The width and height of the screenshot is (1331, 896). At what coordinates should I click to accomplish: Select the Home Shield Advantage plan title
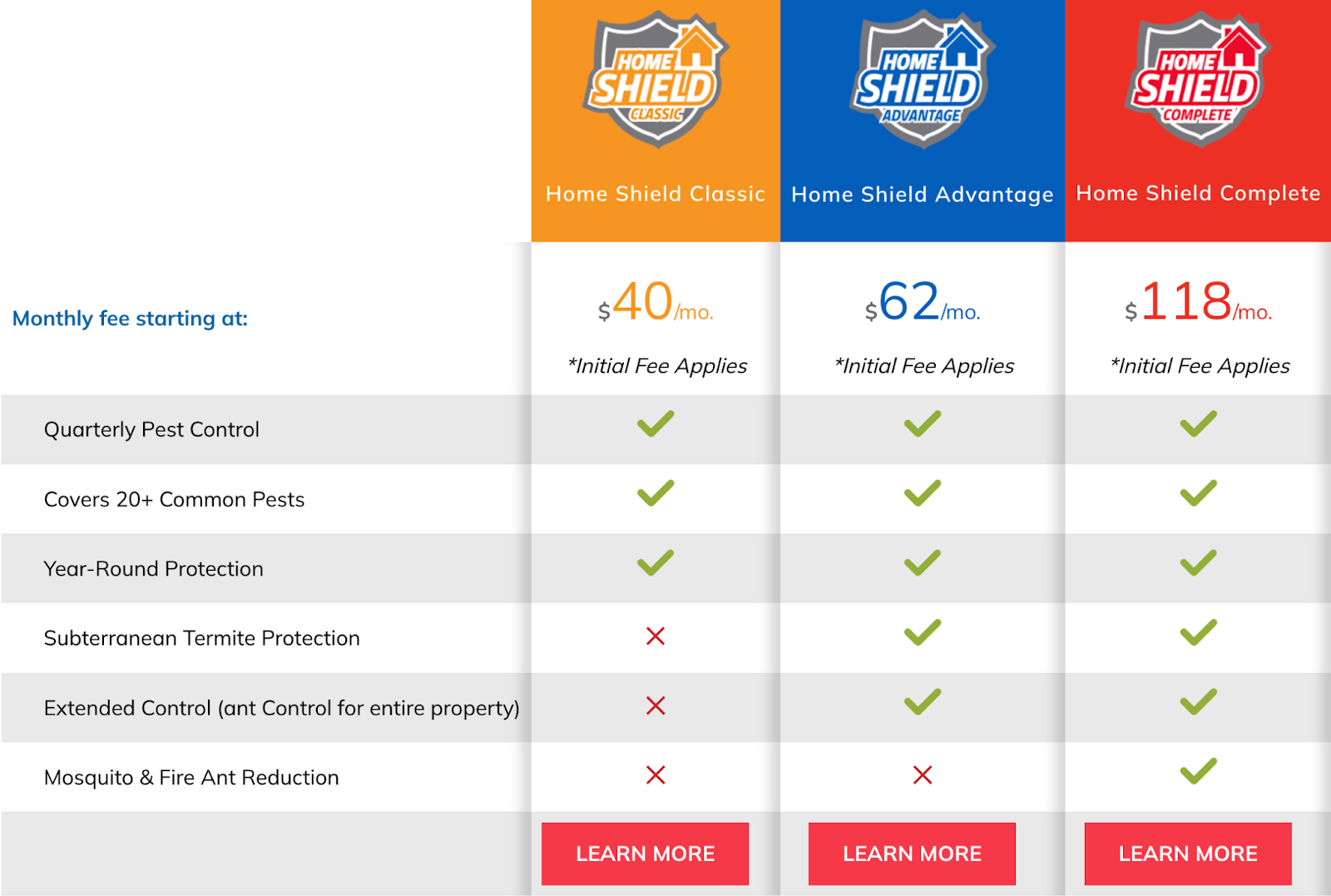[x=922, y=195]
